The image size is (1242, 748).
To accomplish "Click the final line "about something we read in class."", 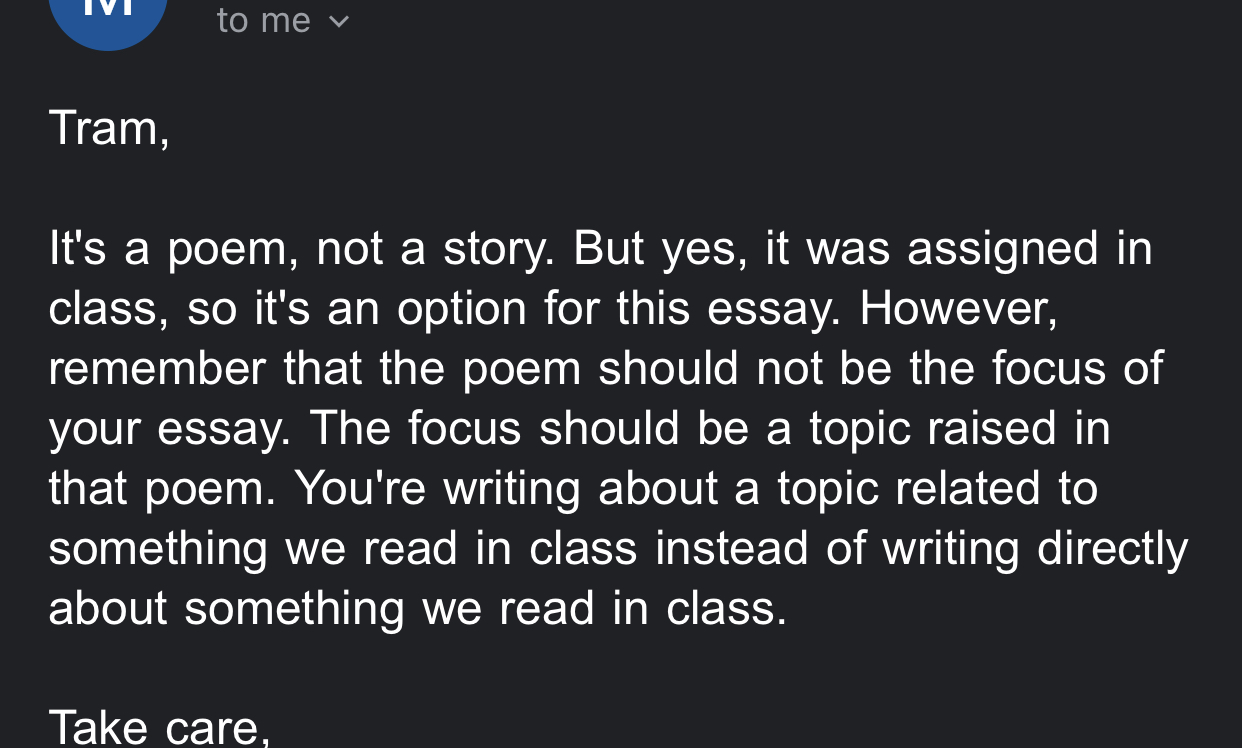I will 418,609.
